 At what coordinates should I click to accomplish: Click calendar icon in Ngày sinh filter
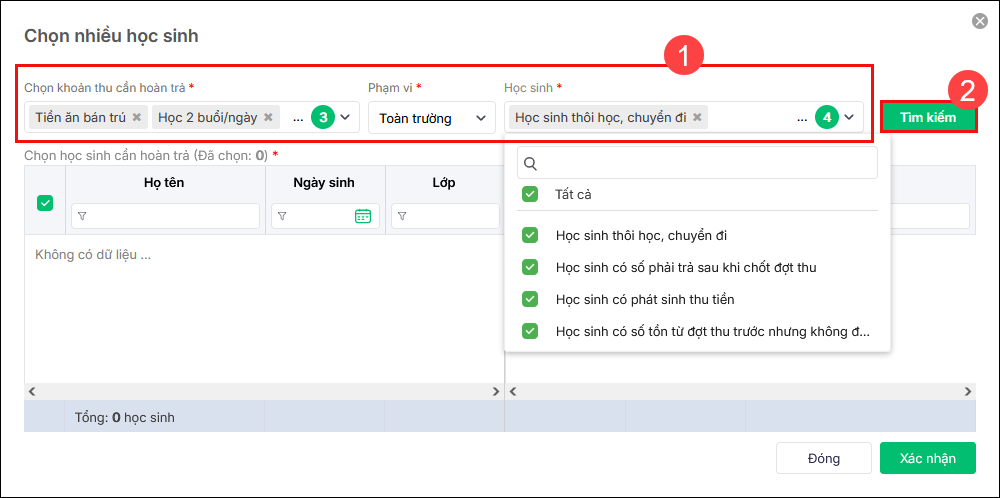(363, 216)
